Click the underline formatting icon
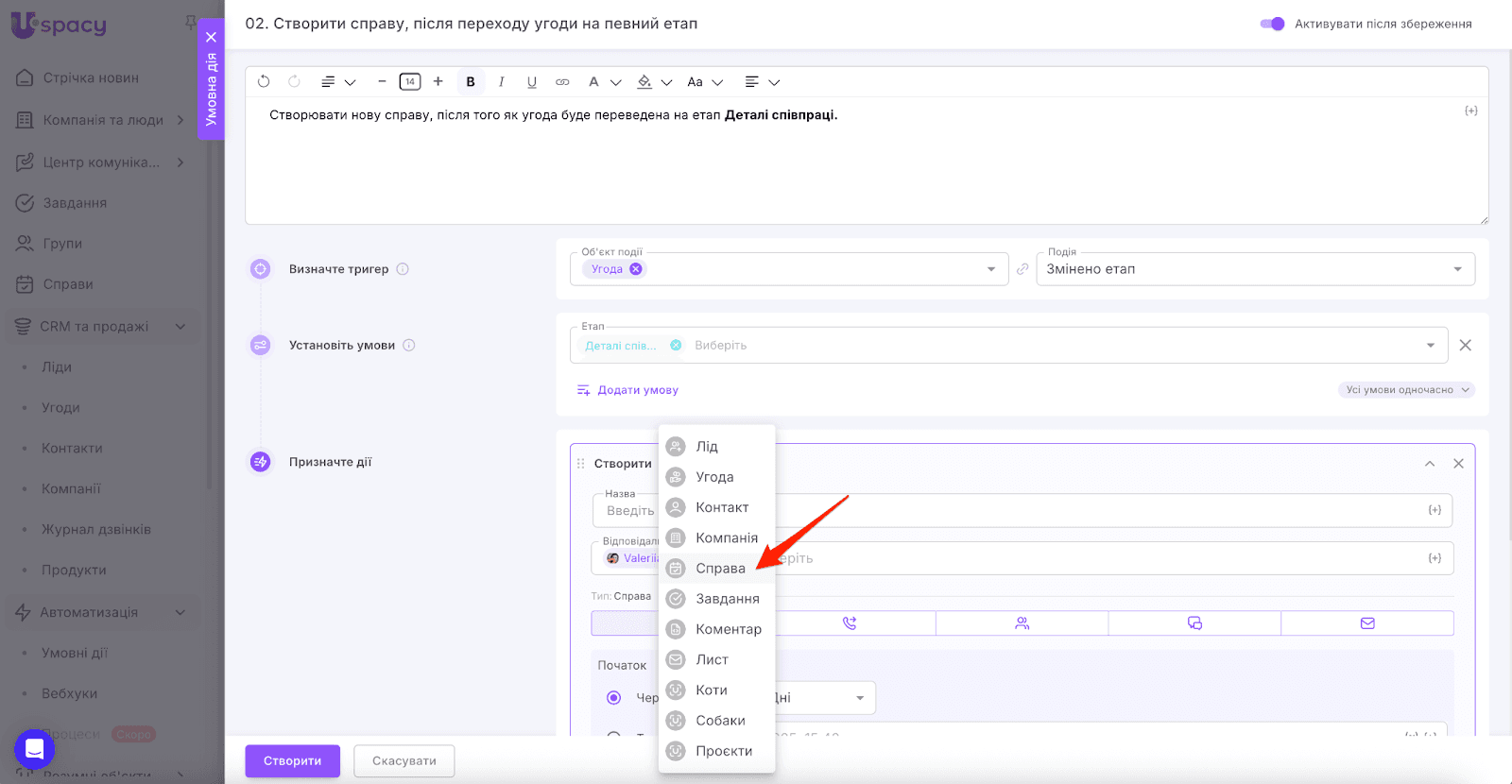This screenshot has height=784, width=1512. point(532,82)
